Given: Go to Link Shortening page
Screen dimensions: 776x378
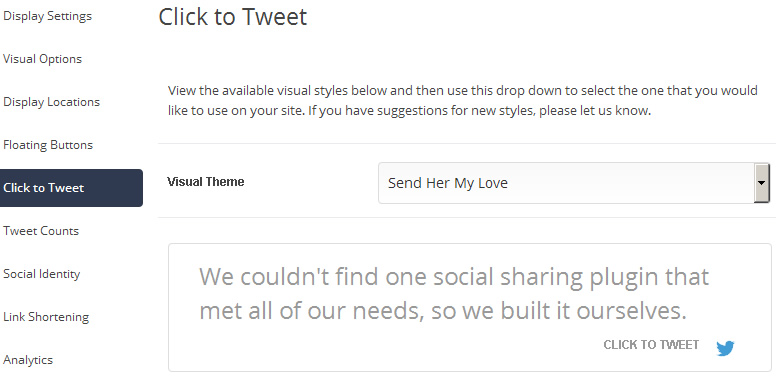Looking at the screenshot, I should pos(46,317).
